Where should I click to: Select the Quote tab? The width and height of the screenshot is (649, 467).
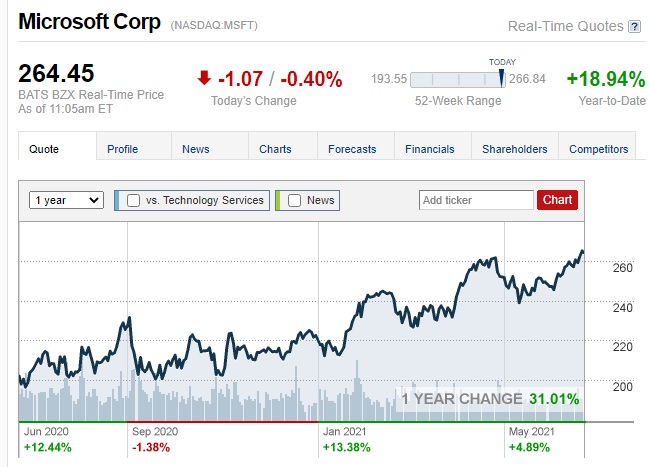[44, 149]
